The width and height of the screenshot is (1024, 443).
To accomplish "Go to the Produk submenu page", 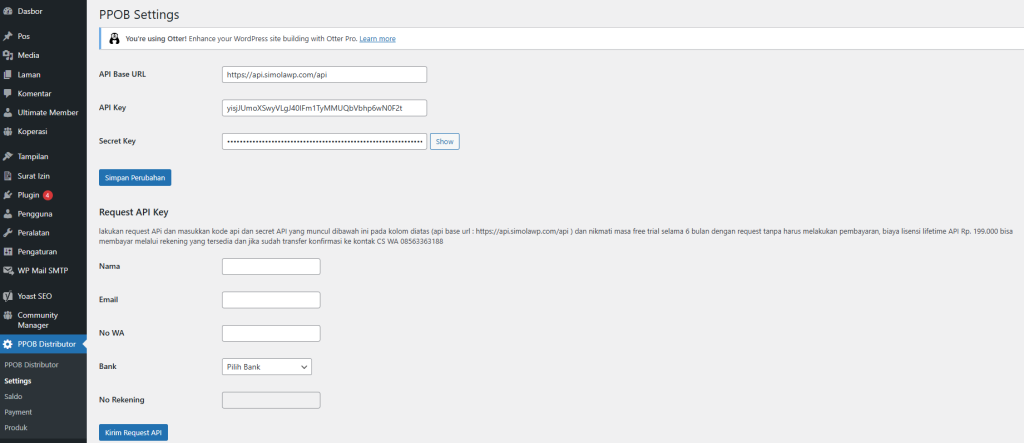I will click(x=15, y=427).
